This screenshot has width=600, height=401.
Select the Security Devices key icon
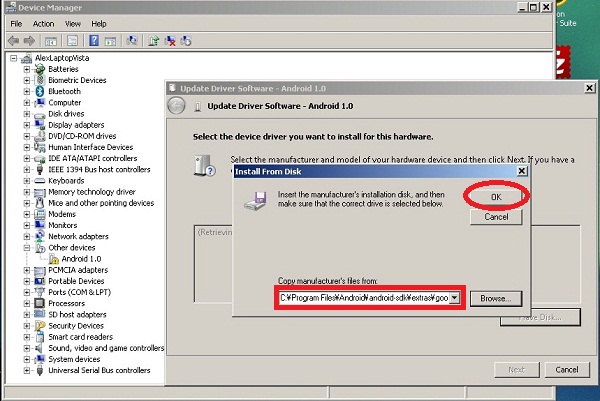[x=40, y=326]
